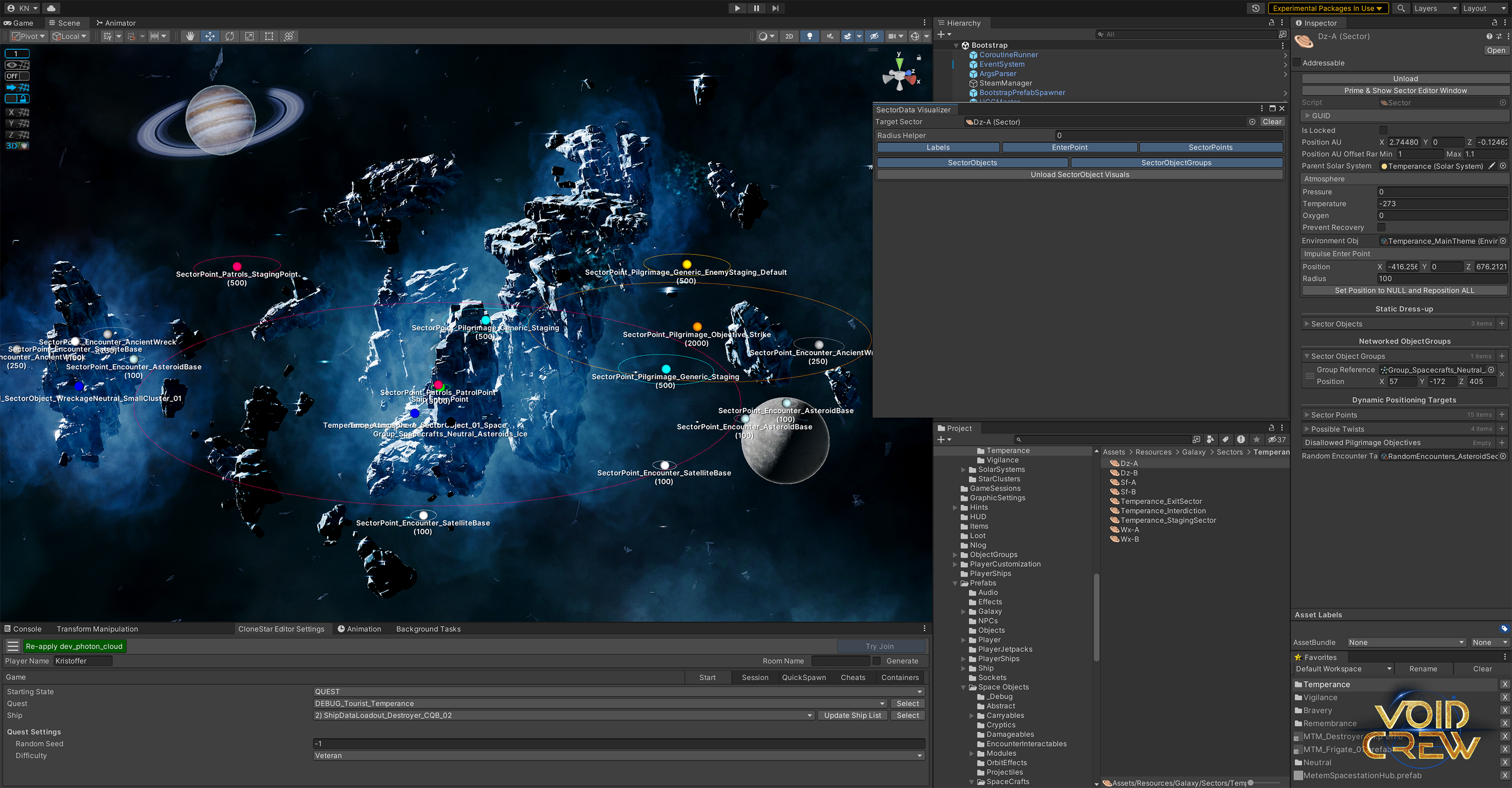Click Unload SectorObject Visuals button
This screenshot has height=788, width=1512.
[x=1080, y=175]
